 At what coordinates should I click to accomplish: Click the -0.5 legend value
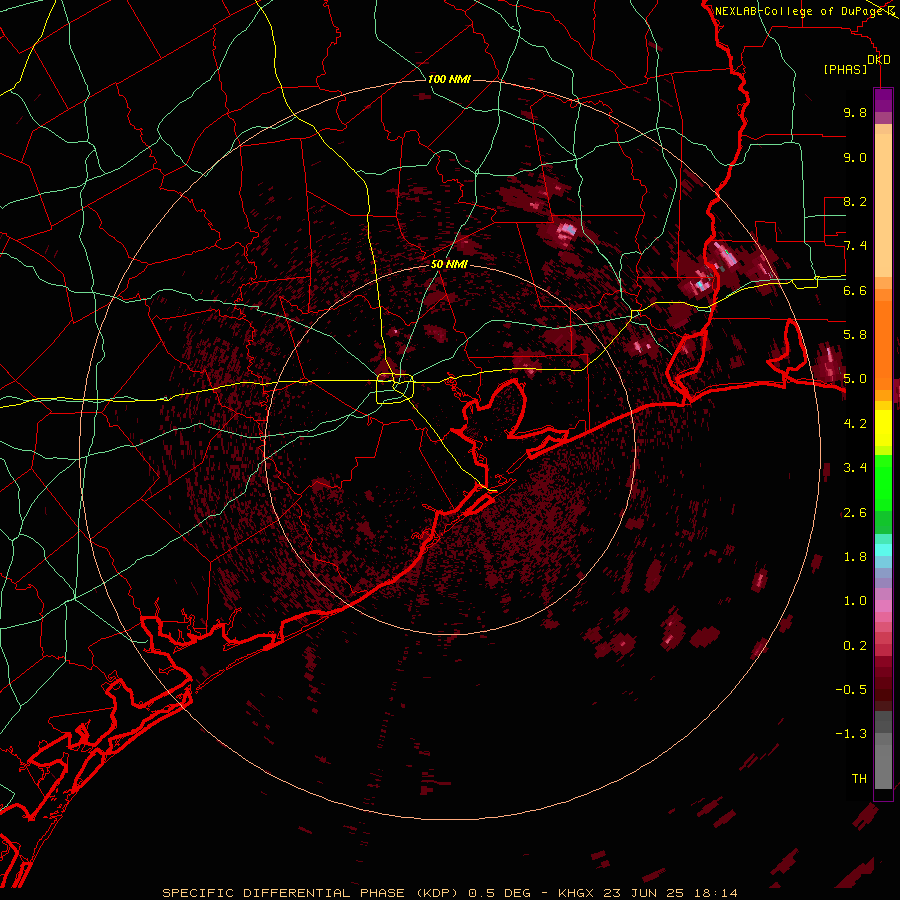point(851,690)
